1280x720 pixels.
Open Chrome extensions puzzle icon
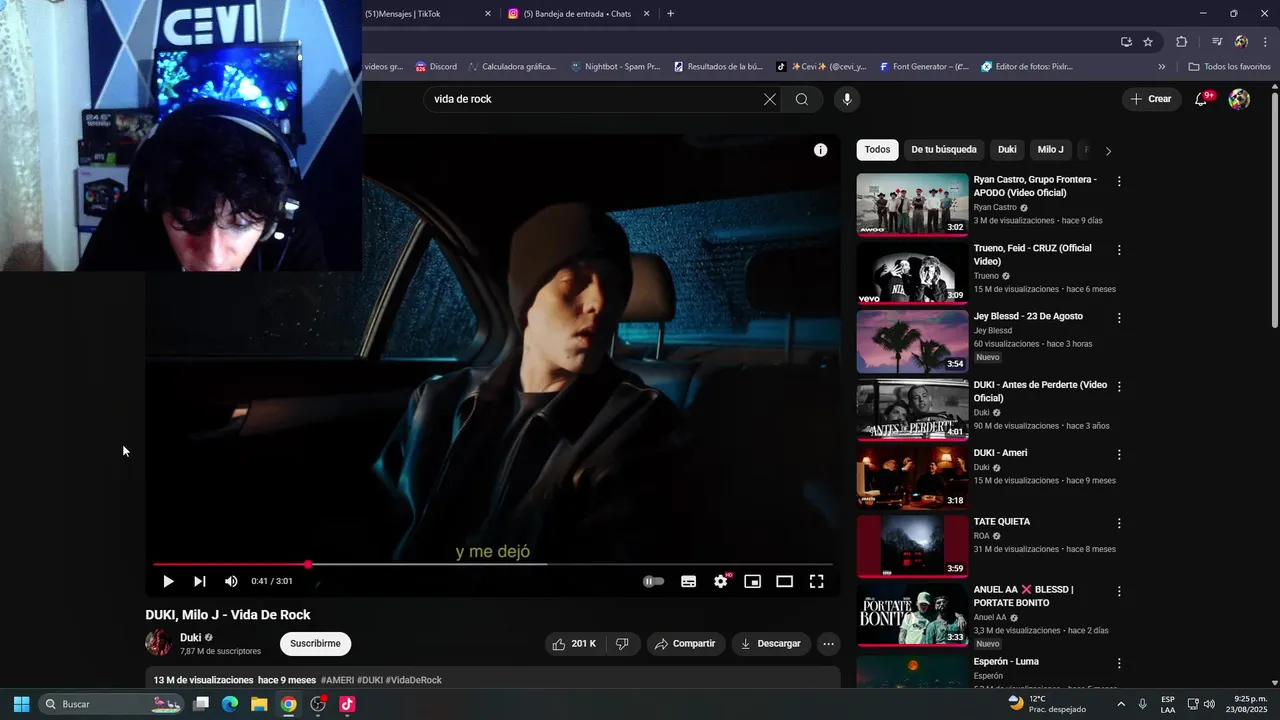click(1182, 42)
